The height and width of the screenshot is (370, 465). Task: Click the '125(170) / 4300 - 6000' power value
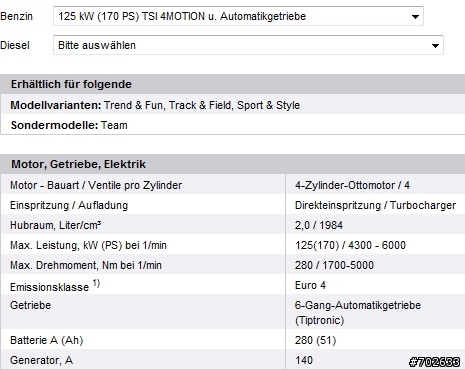(350, 245)
